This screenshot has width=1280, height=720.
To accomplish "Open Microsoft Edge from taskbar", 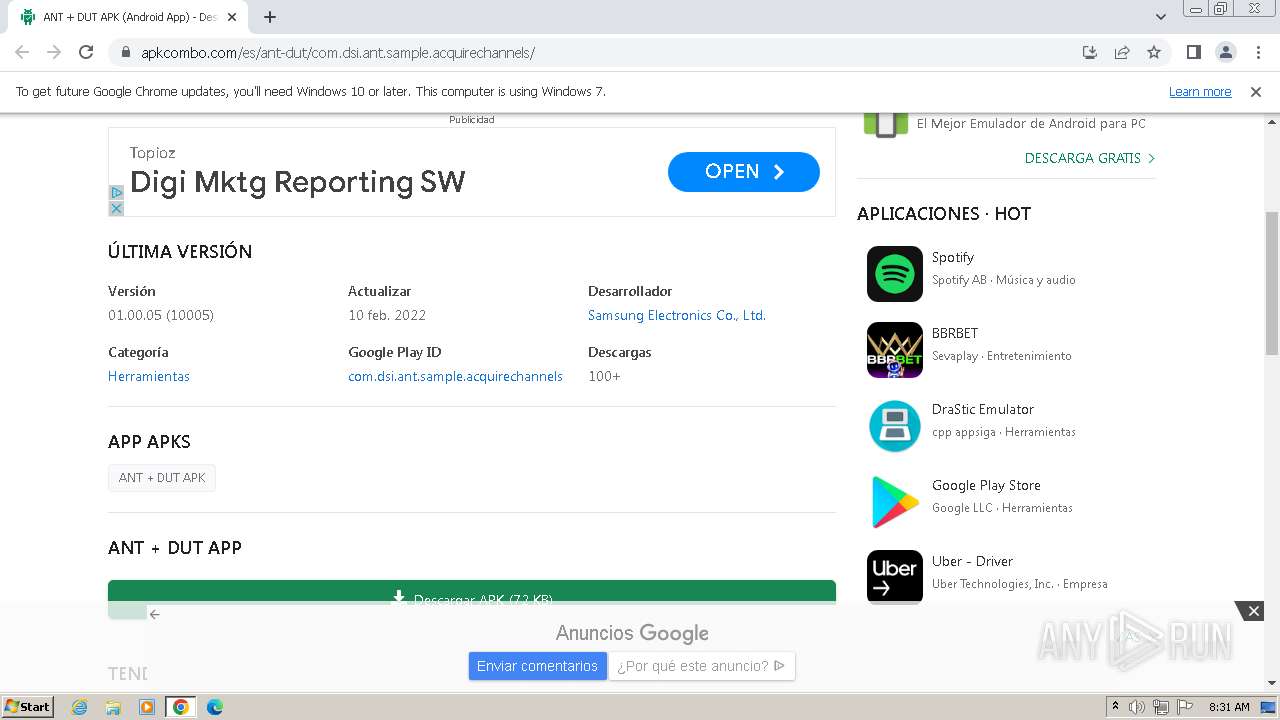I will tap(214, 707).
